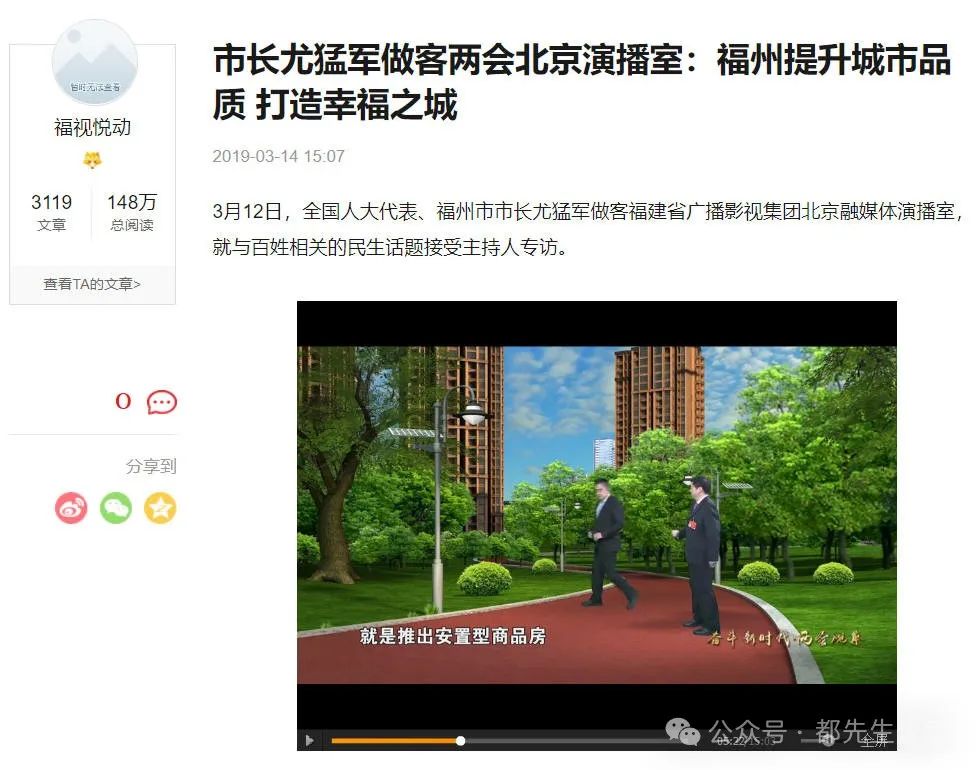This screenshot has width=979, height=770.
Task: Open the red comments bubble icon
Action: 162,402
